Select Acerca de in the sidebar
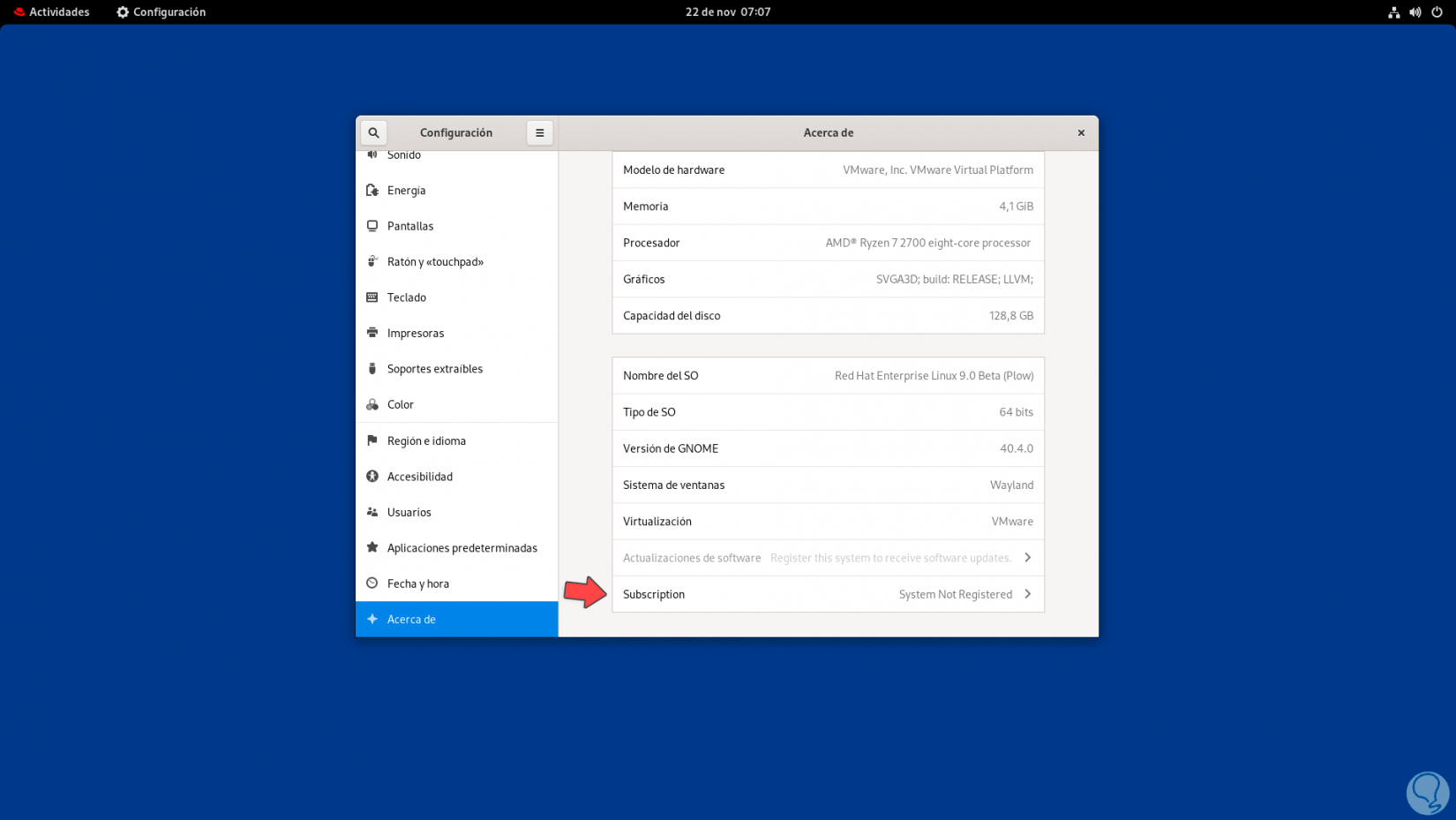 pyautogui.click(x=457, y=620)
